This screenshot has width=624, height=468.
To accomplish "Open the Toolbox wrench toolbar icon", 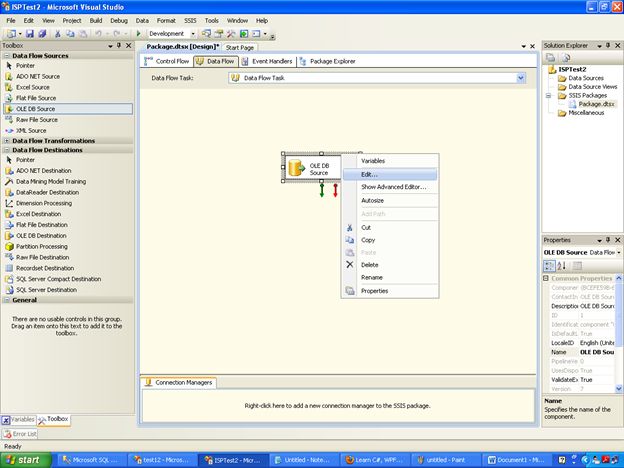I will click(231, 34).
